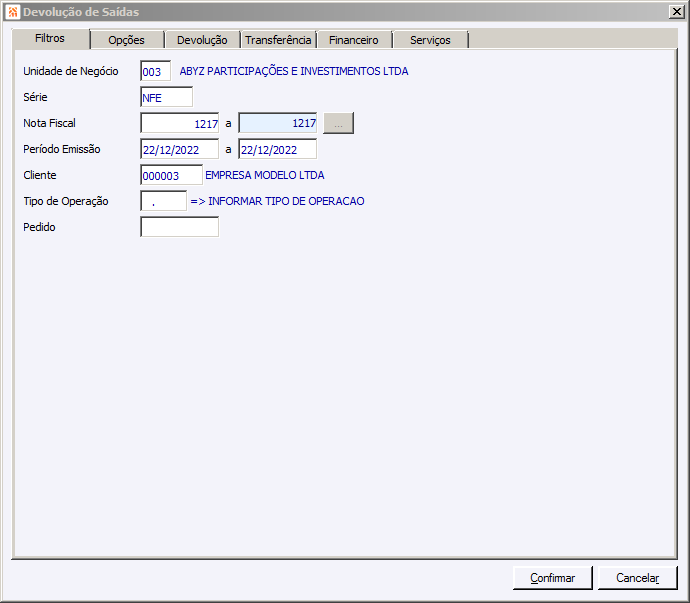This screenshot has width=690, height=603.
Task: Focus the Cliente code field
Action: [x=172, y=175]
